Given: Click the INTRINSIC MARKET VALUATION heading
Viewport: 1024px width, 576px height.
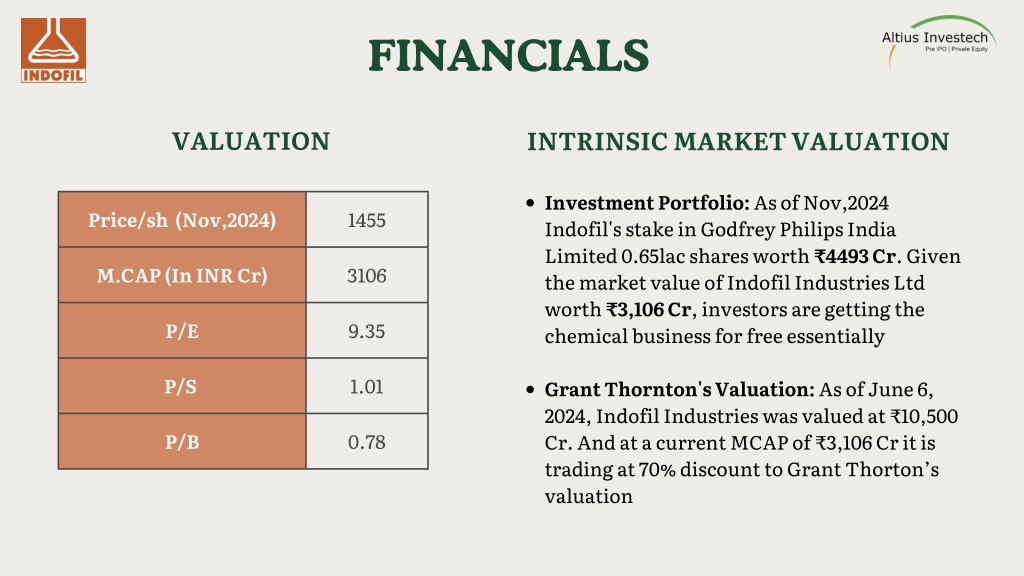Looking at the screenshot, I should click(738, 142).
